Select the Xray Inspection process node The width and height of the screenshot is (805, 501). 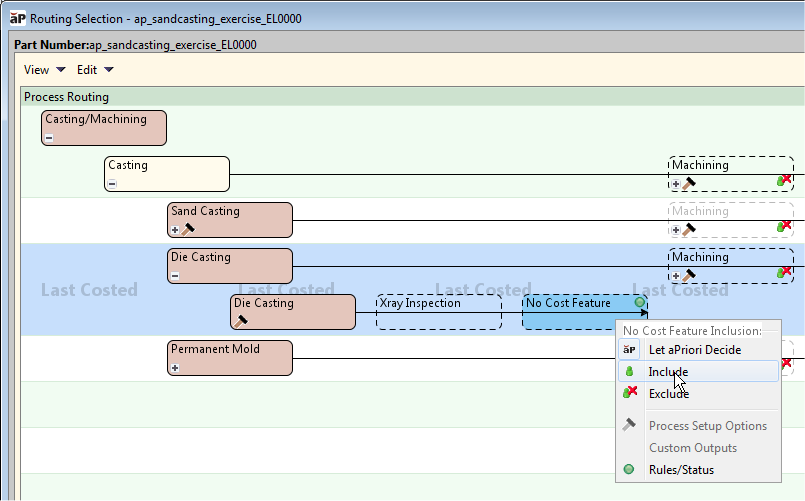pos(438,312)
